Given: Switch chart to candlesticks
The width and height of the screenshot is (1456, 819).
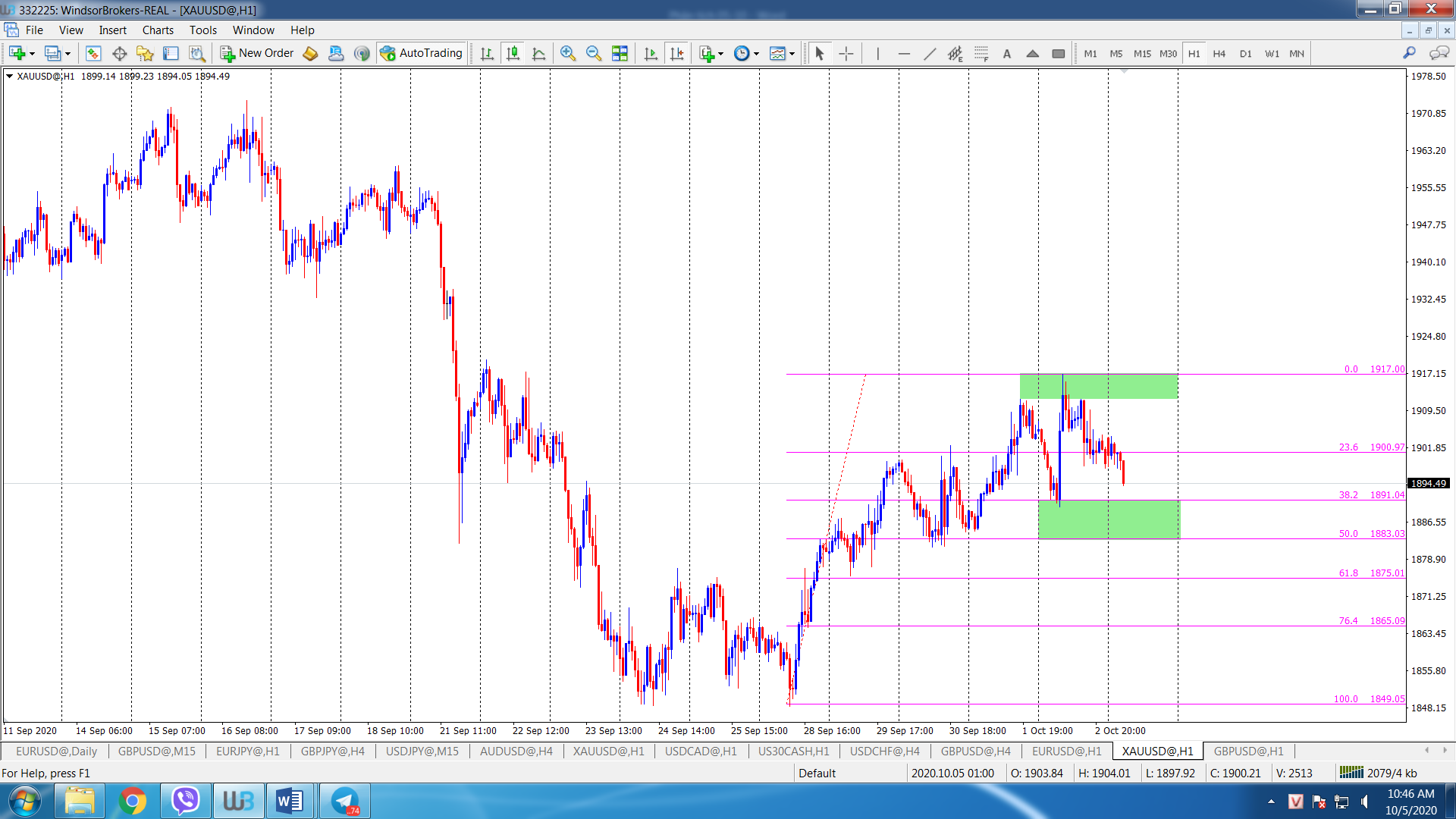Looking at the screenshot, I should tap(513, 53).
